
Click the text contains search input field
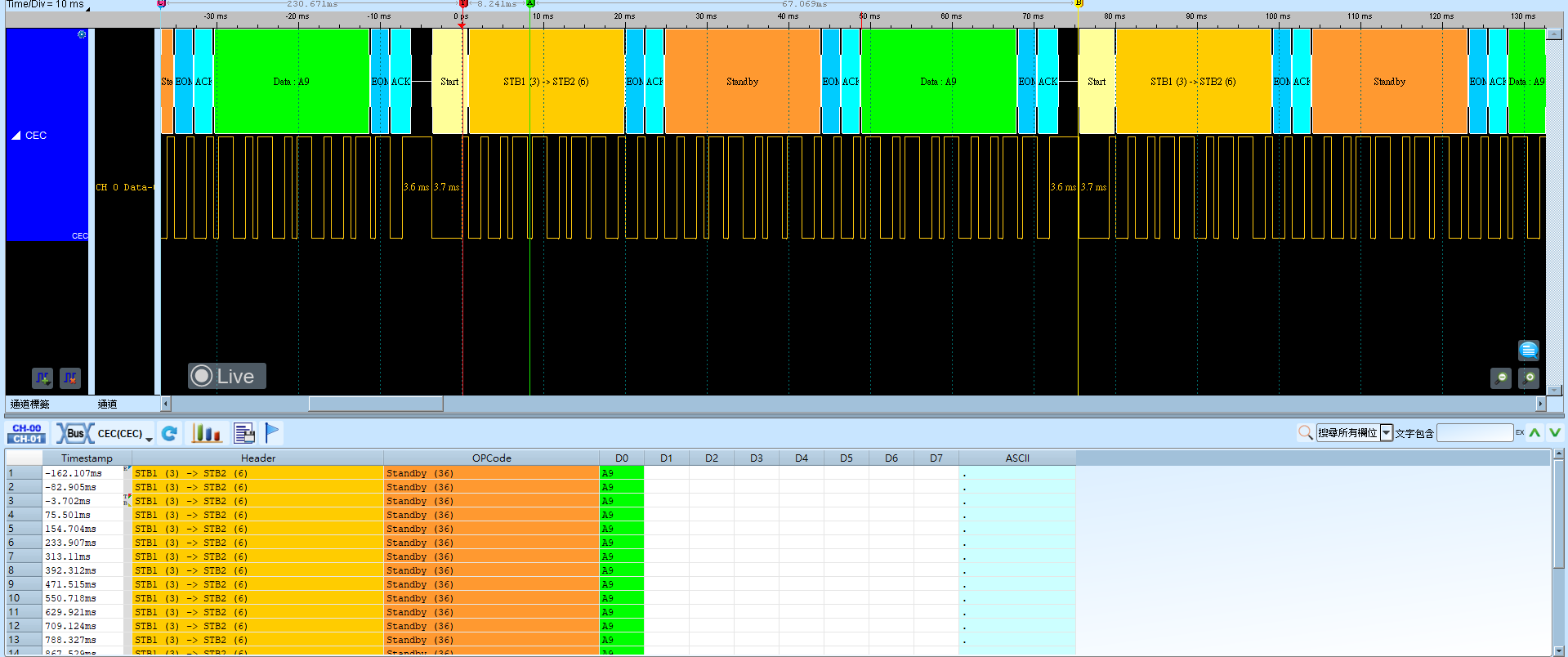coord(1475,433)
